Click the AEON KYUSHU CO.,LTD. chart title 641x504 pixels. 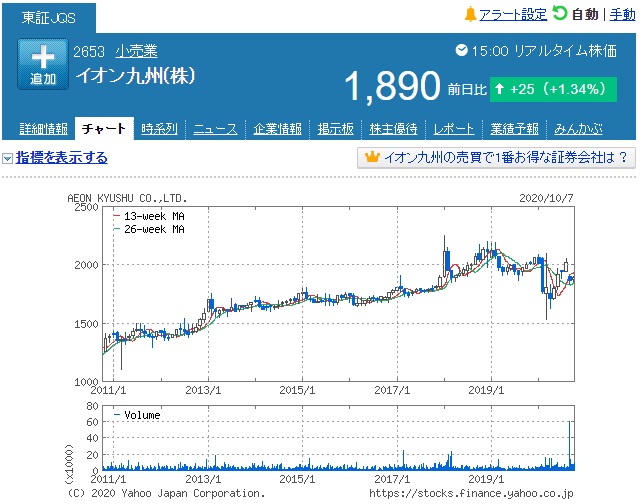point(127,198)
